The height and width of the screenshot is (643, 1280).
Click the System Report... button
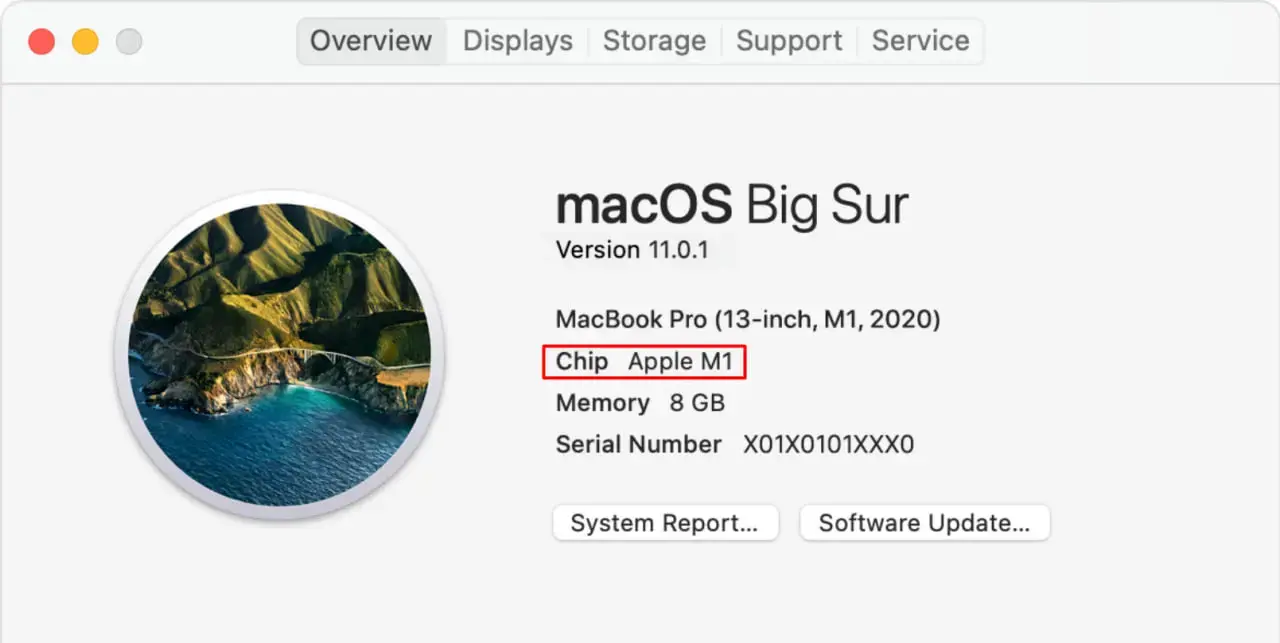coord(665,523)
